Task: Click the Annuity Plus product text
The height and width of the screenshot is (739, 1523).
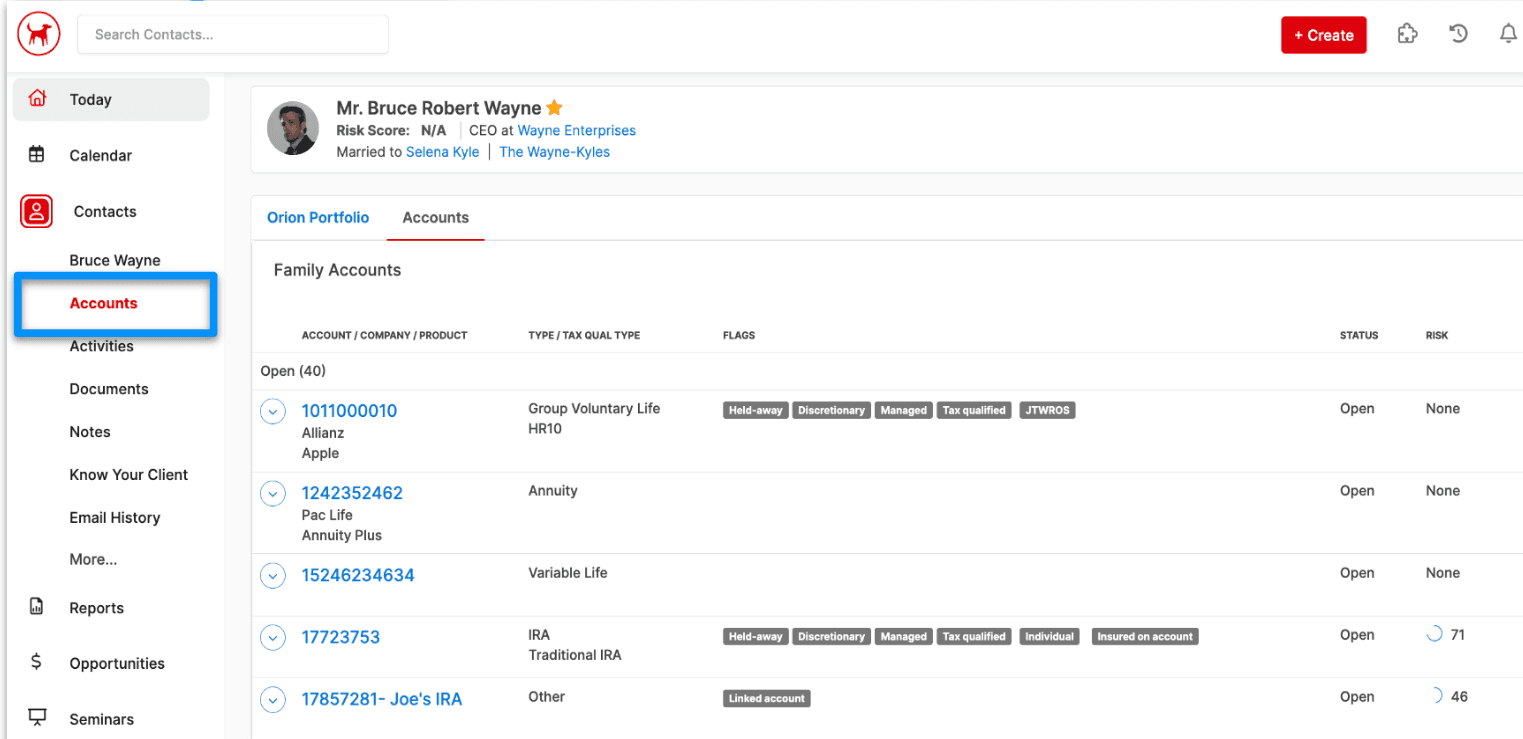Action: [342, 535]
